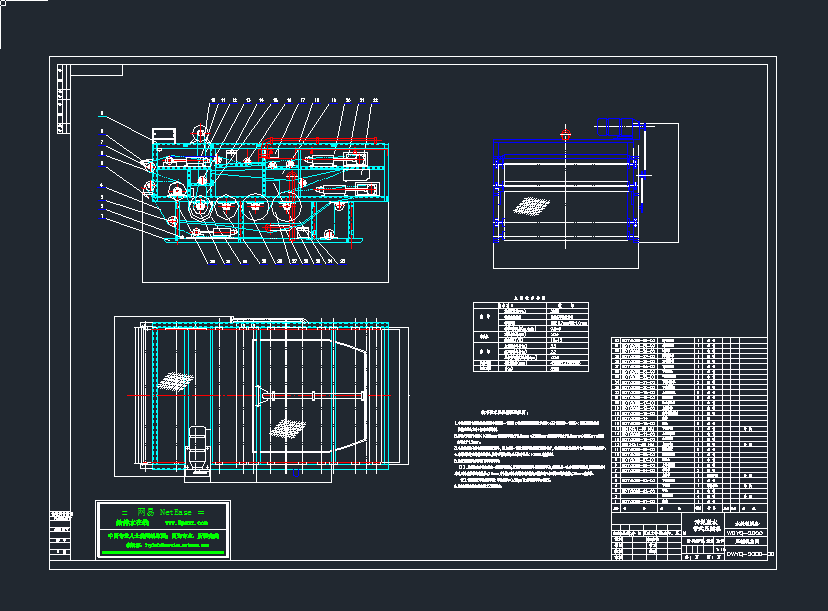Select the red centerline marker atop end view
Viewport: 828px width, 611px height.
(x=565, y=132)
